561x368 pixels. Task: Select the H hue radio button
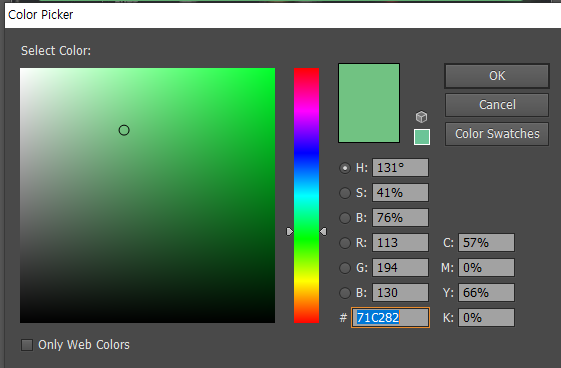pos(345,168)
